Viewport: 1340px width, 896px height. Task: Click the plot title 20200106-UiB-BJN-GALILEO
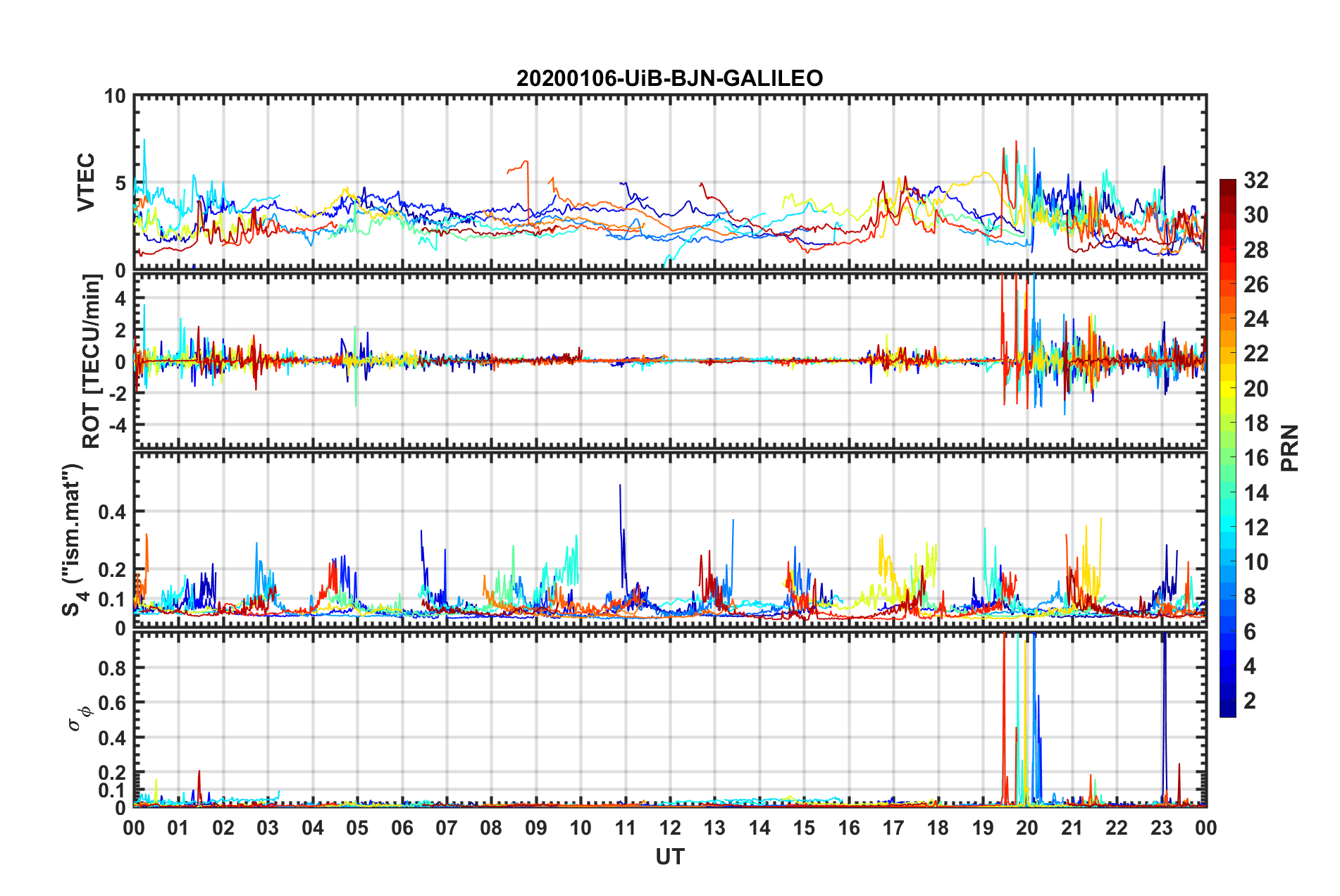click(x=669, y=78)
